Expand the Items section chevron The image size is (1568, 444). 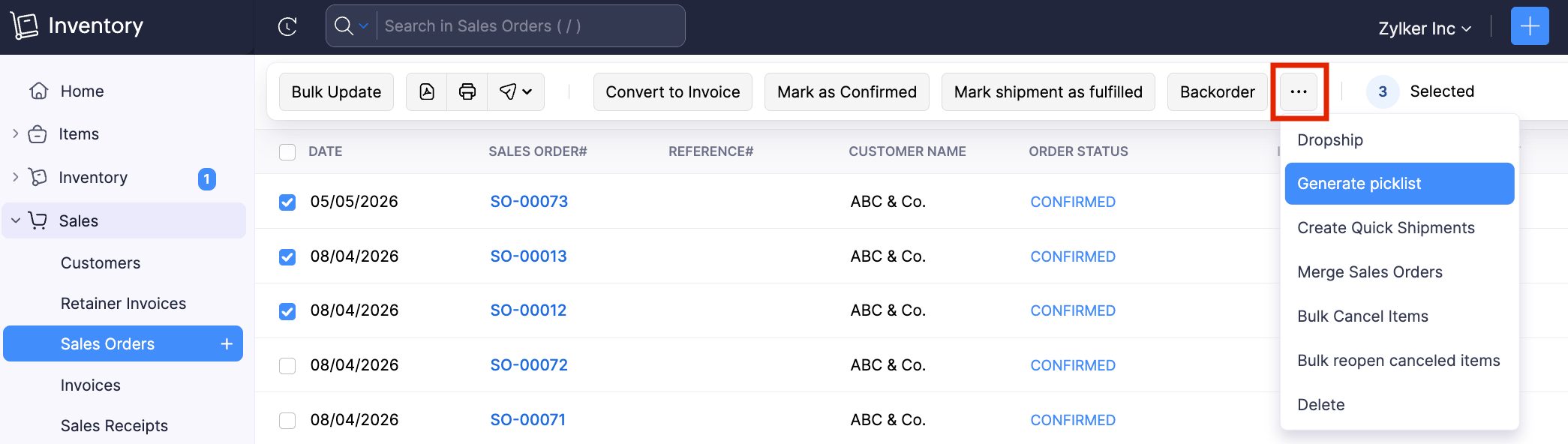click(x=16, y=133)
